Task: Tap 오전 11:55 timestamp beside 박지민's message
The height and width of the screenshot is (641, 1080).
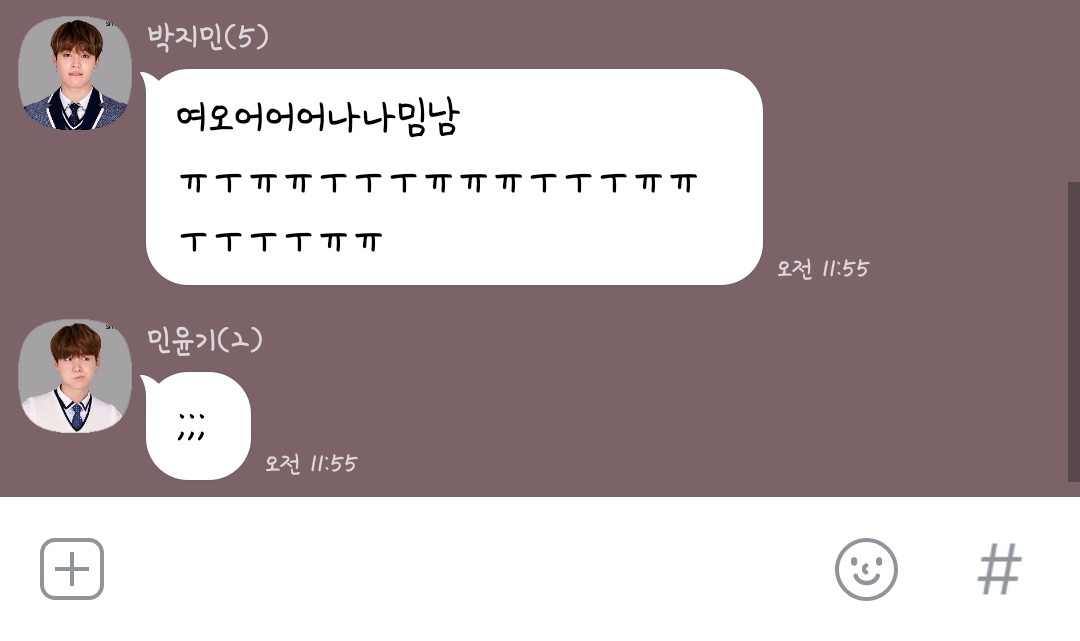Action: click(823, 268)
